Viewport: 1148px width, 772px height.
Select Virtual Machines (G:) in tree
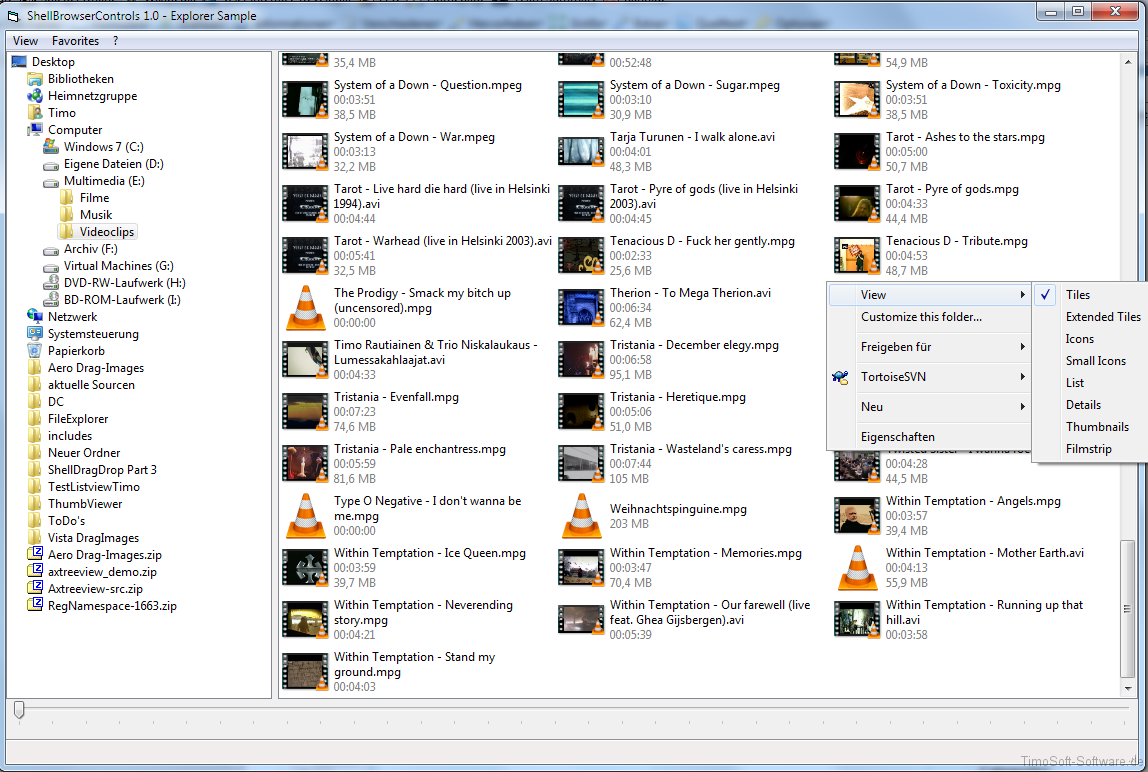(119, 266)
